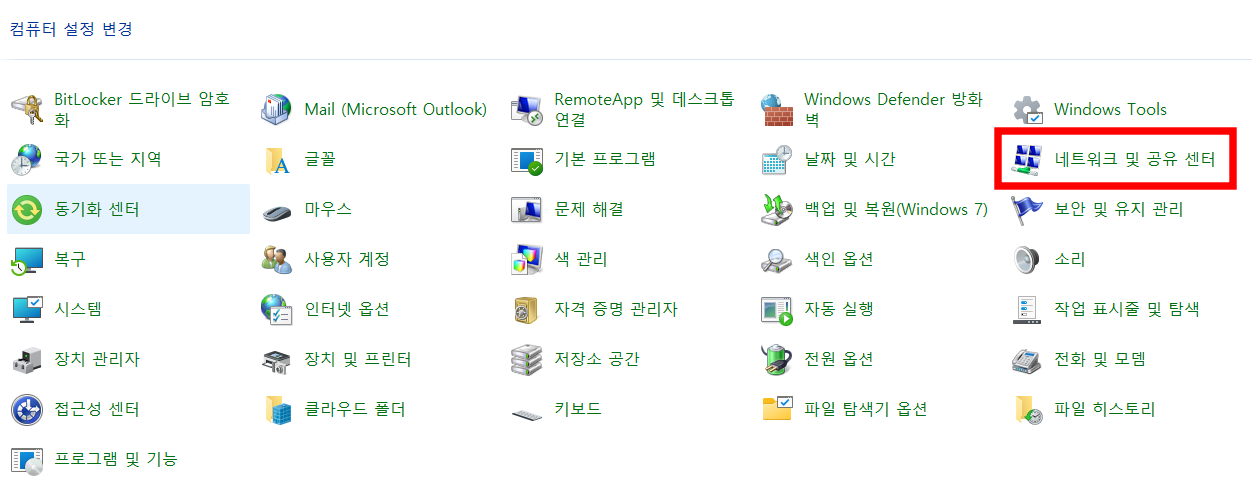Click the 접근성 센터 blue circle icon
Screen dimensions: 1252x495
pyautogui.click(x=27, y=409)
